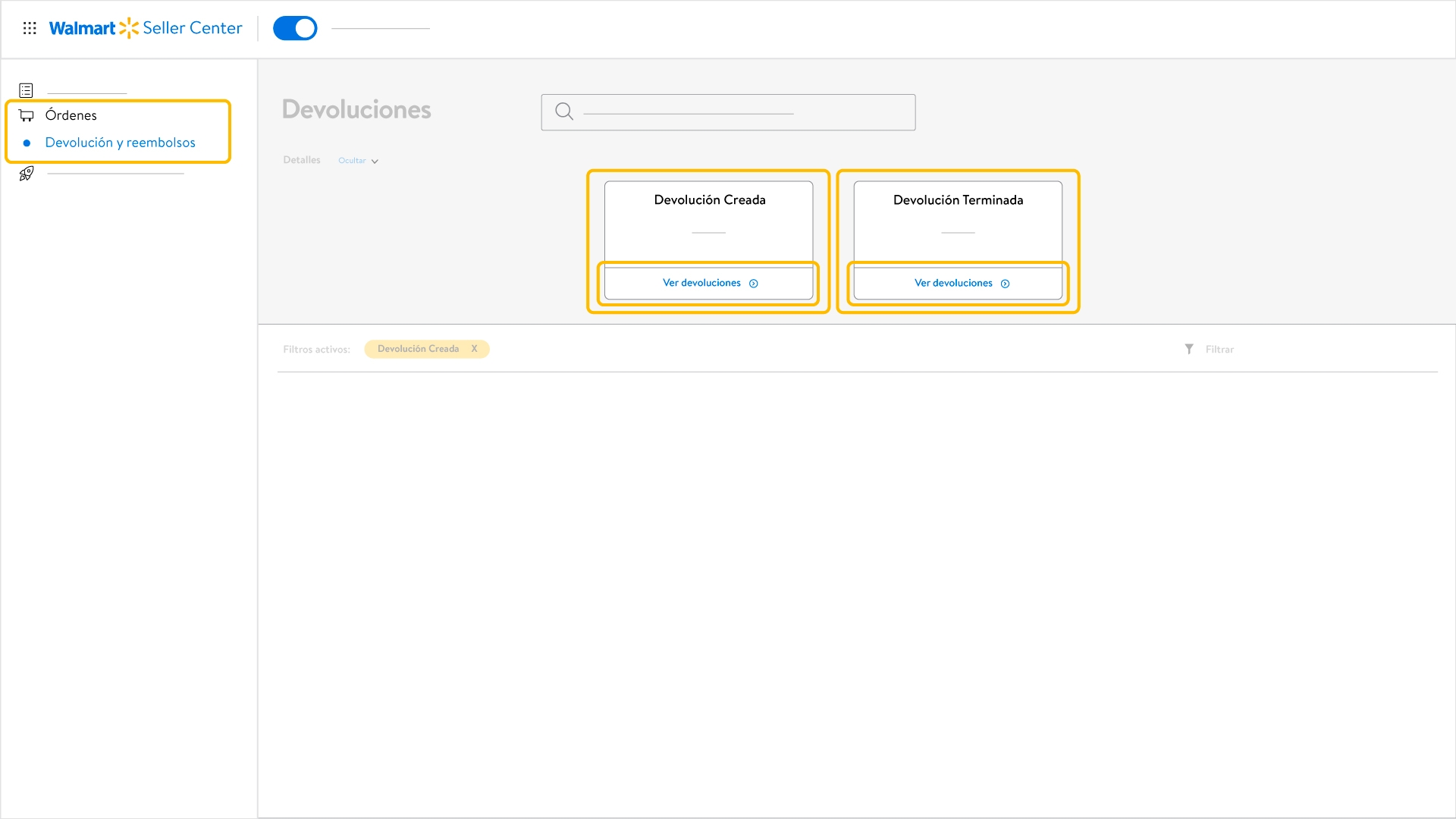This screenshot has height=819, width=1456.
Task: Toggle the blue switch in header
Action: 295,28
